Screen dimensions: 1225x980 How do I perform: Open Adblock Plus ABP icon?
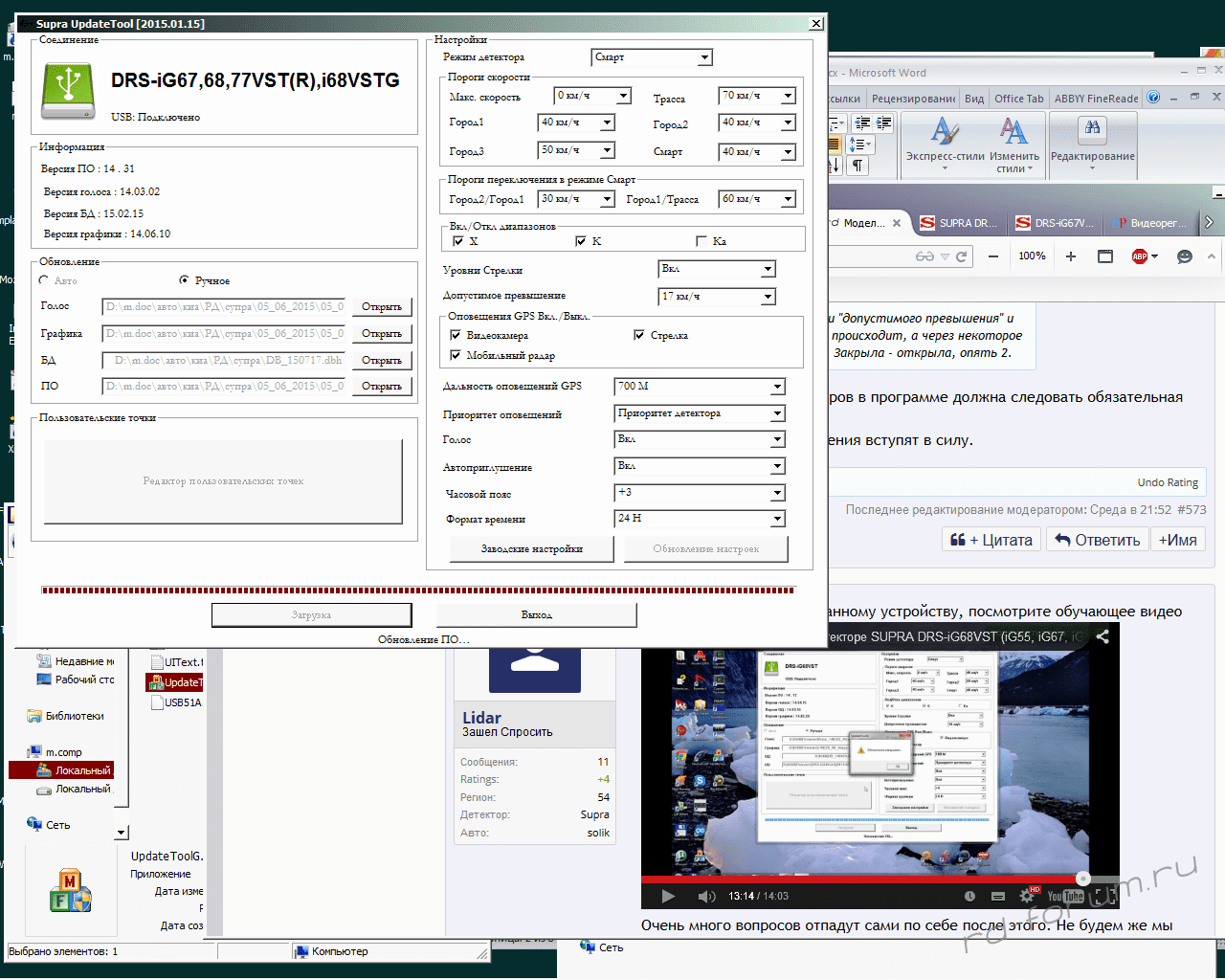pos(1140,256)
